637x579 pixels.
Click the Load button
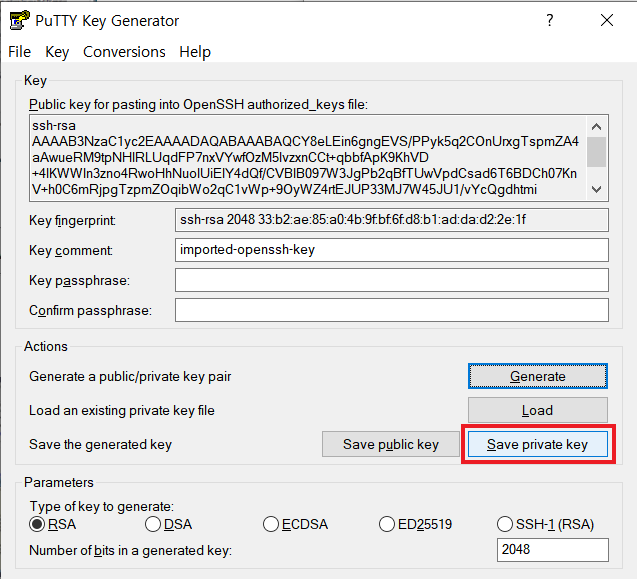pos(537,410)
